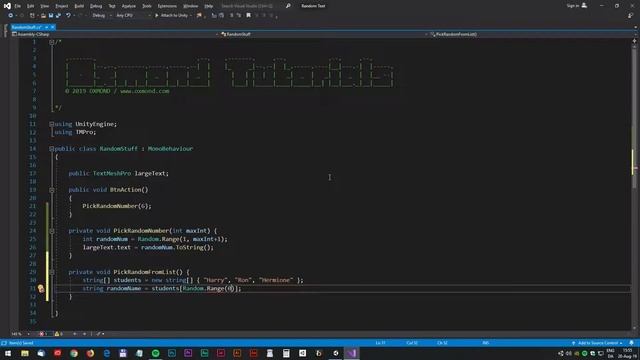Click the Sign in link
Screen dimensions: 640x360
573,6
